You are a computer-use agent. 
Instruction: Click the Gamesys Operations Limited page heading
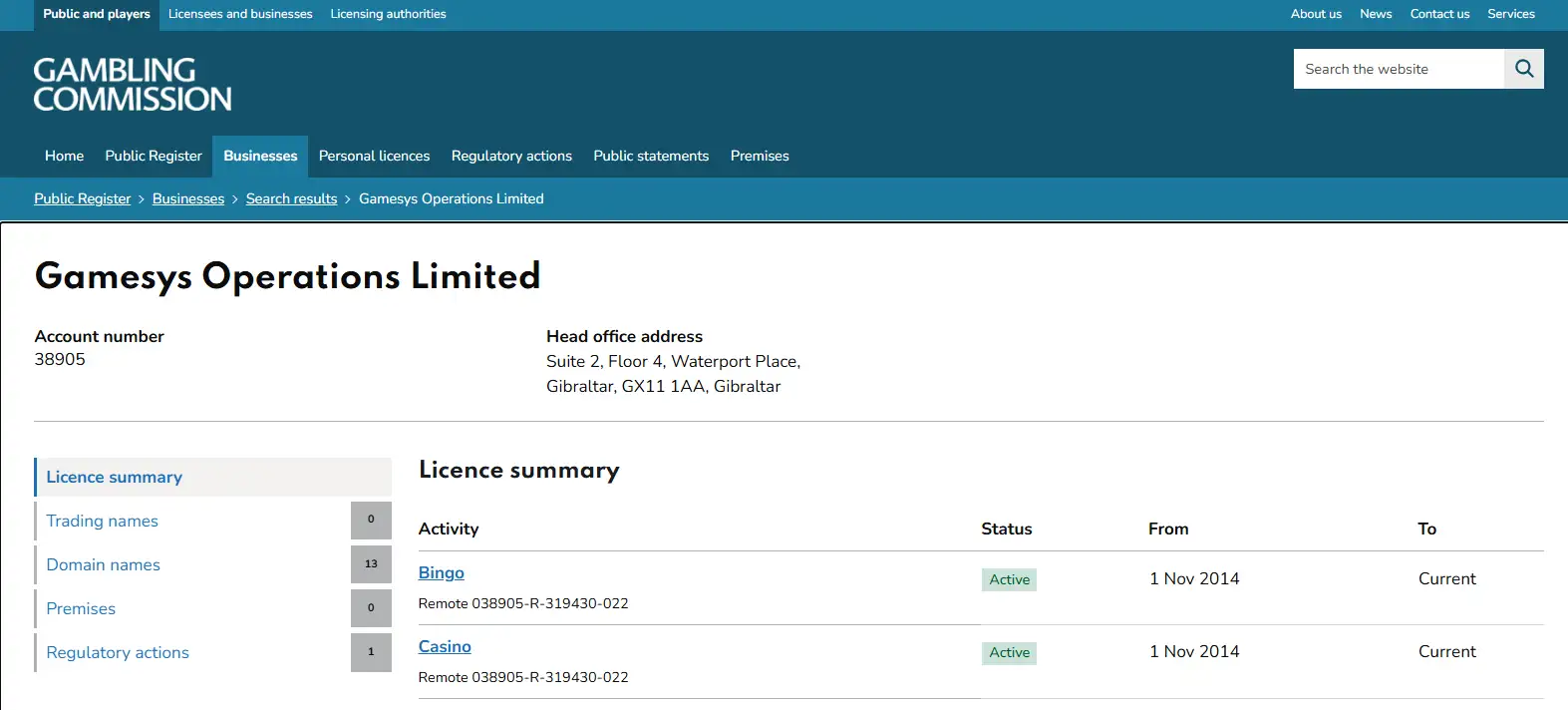[287, 276]
